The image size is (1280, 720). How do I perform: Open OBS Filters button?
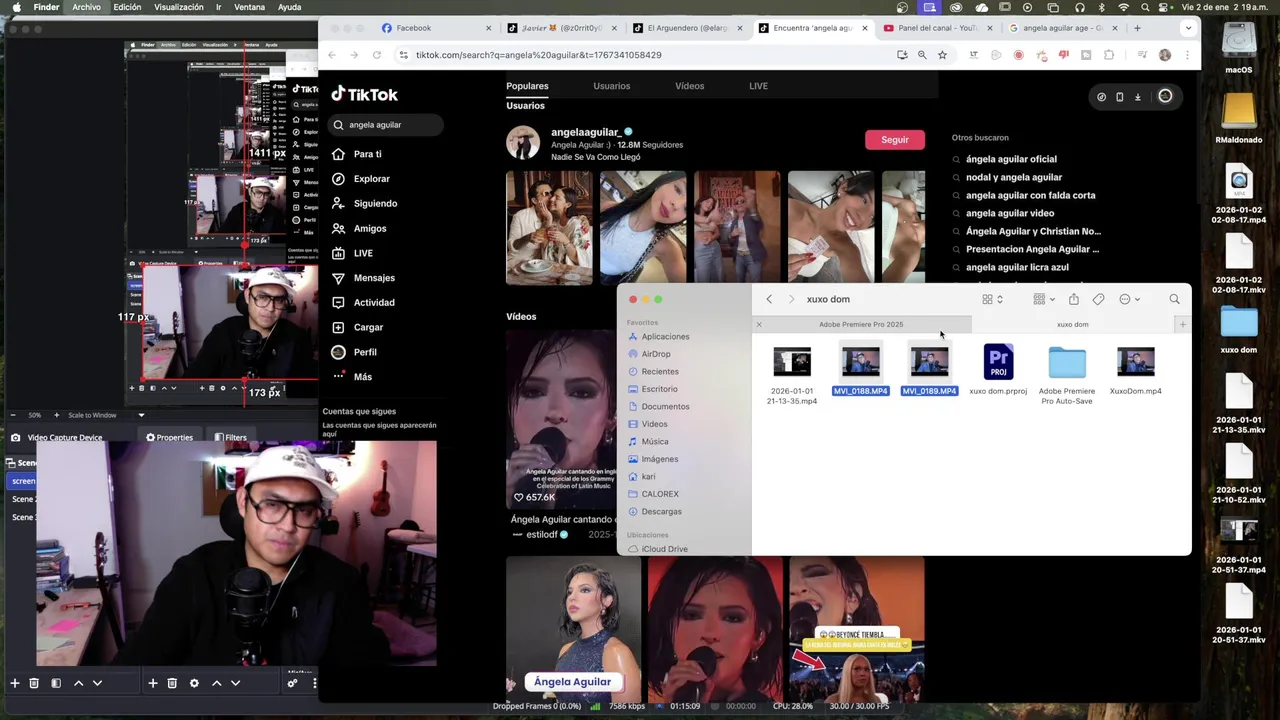[230, 437]
